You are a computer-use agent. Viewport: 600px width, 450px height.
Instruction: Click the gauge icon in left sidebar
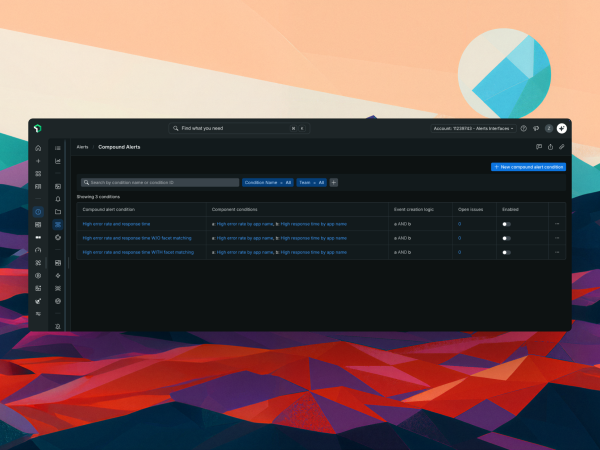pyautogui.click(x=38, y=250)
